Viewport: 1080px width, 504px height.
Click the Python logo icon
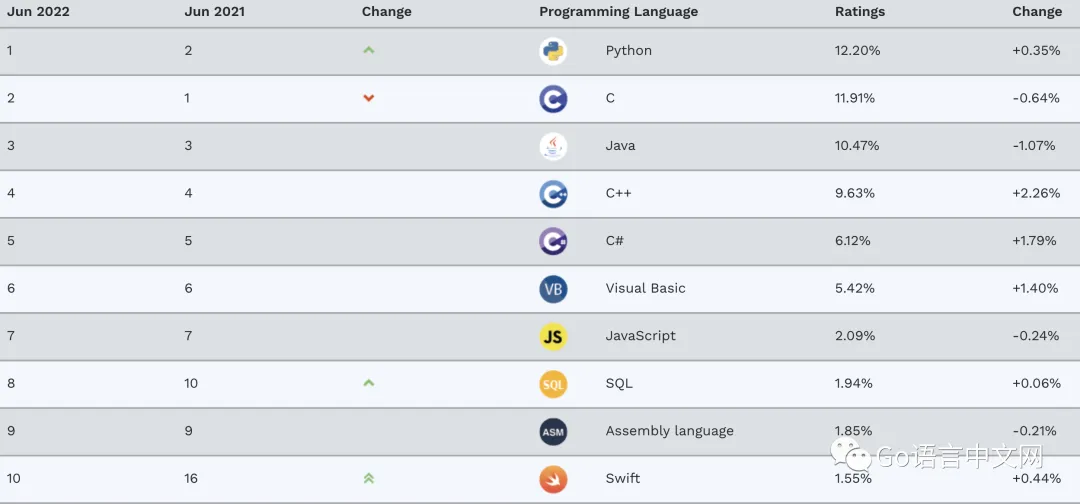tap(553, 51)
